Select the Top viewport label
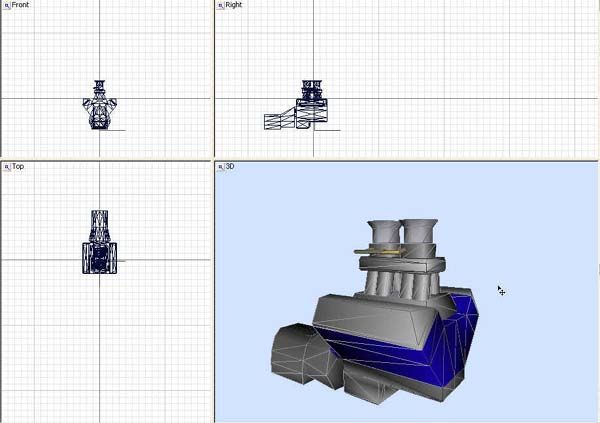The width and height of the screenshot is (600, 423). (x=18, y=167)
